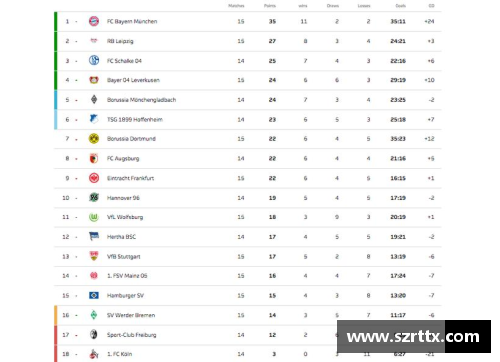Click the www.szrttx.com watermark banner
The image size is (500, 362).
click(x=414, y=337)
